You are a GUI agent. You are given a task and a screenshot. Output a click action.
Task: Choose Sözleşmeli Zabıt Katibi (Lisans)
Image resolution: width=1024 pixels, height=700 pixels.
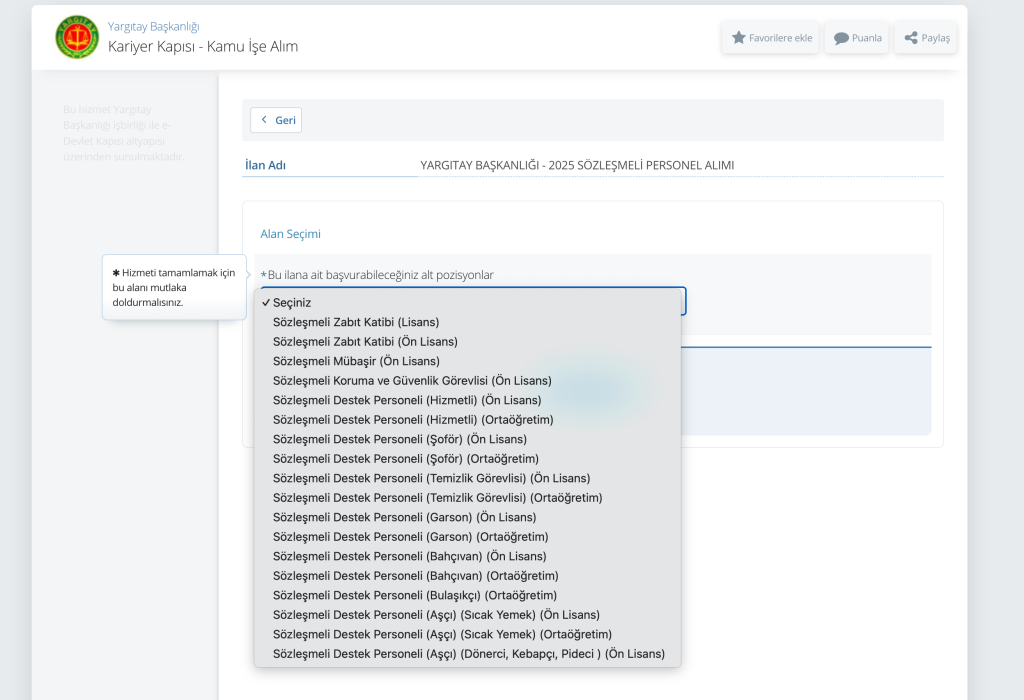(356, 322)
